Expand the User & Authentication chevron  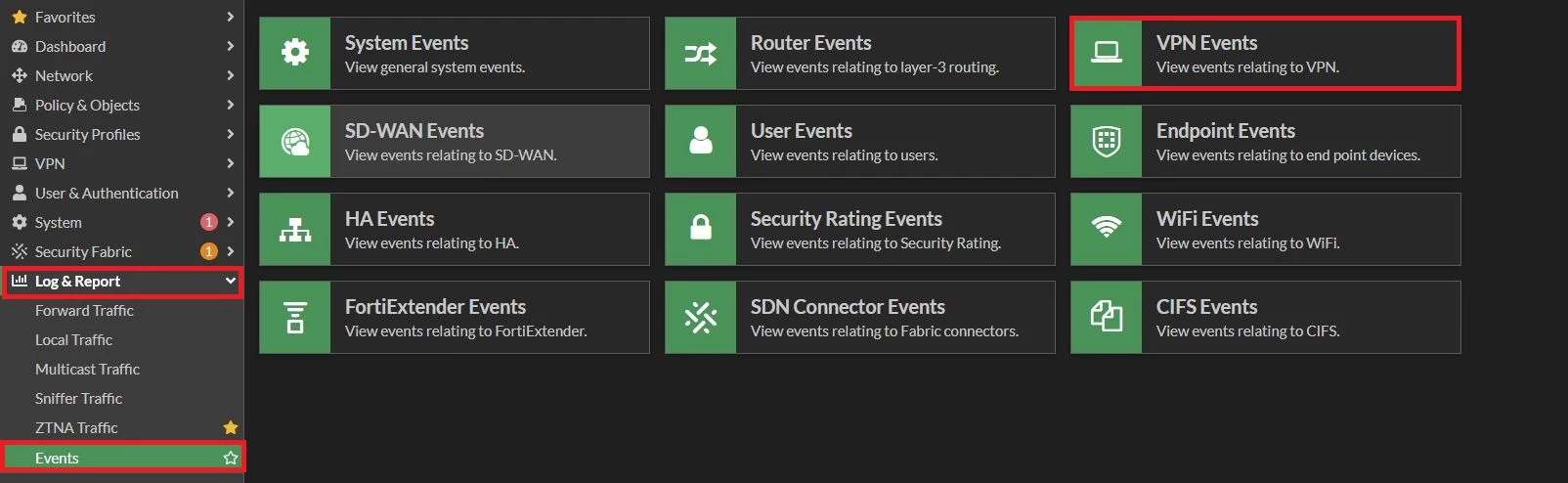click(x=230, y=193)
